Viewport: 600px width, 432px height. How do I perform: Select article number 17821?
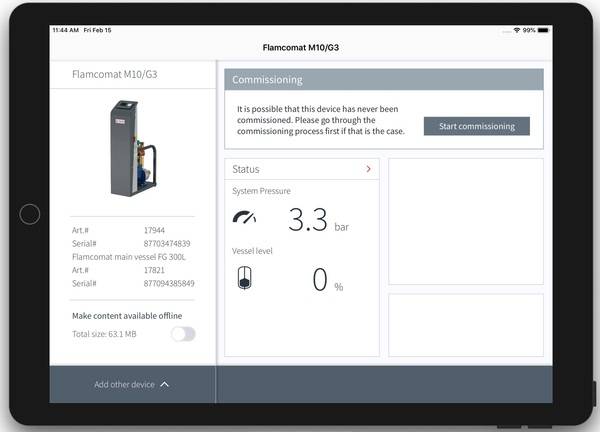pyautogui.click(x=154, y=270)
